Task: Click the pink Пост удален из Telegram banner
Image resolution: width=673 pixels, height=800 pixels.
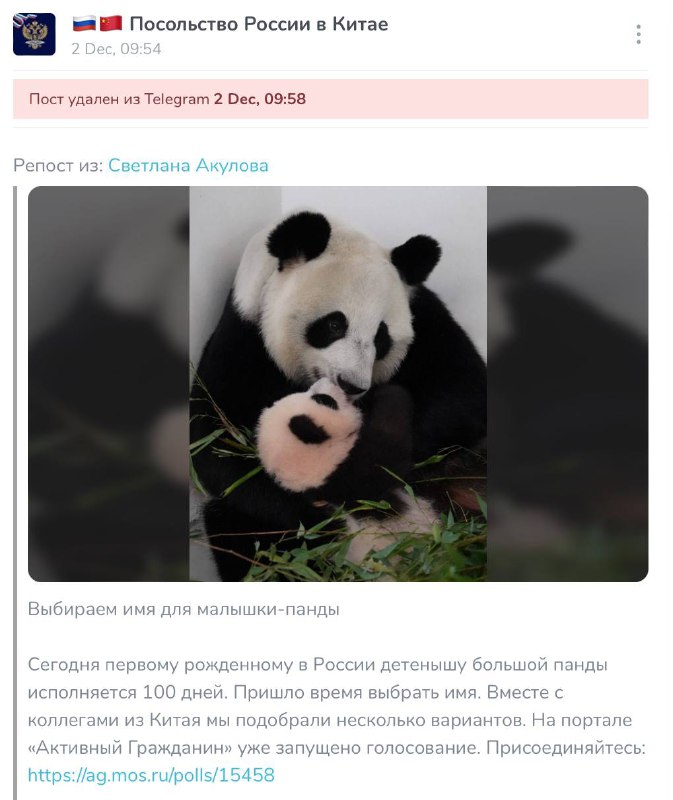Action: [x=331, y=99]
